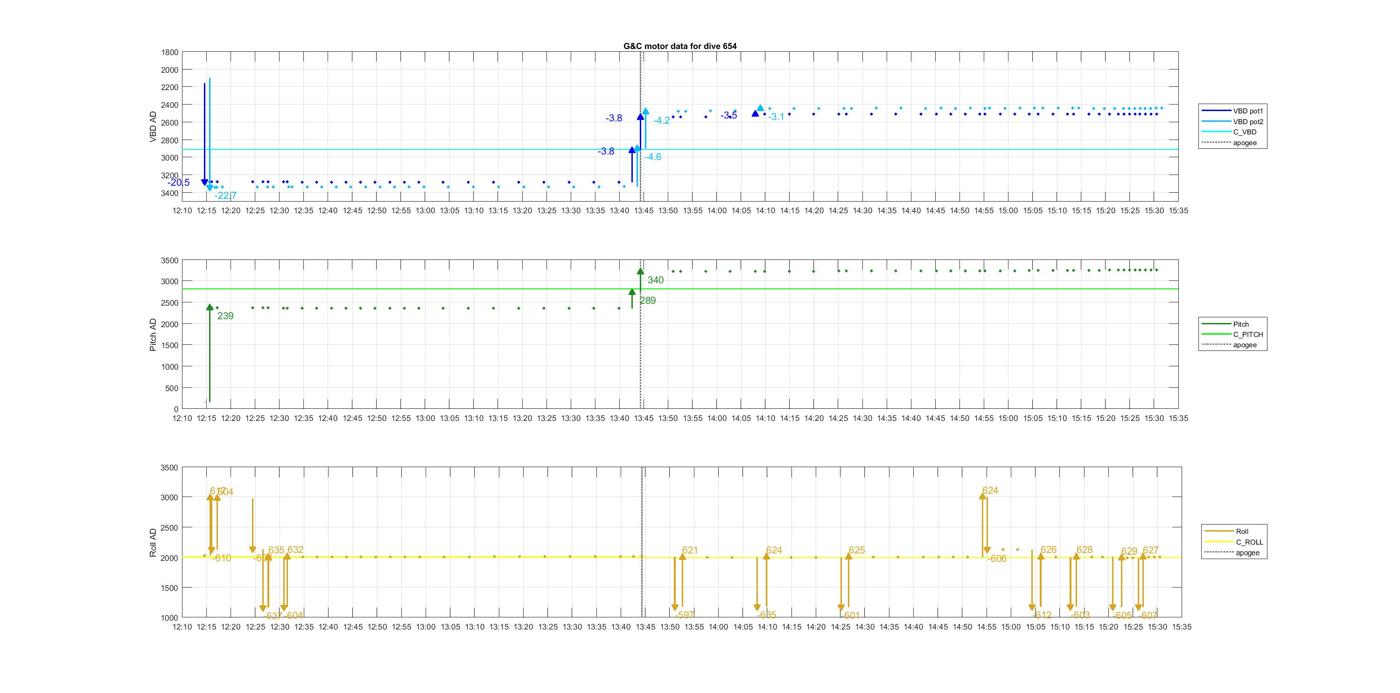Click the "626" roll annotation
The image size is (1400, 693).
(1048, 550)
